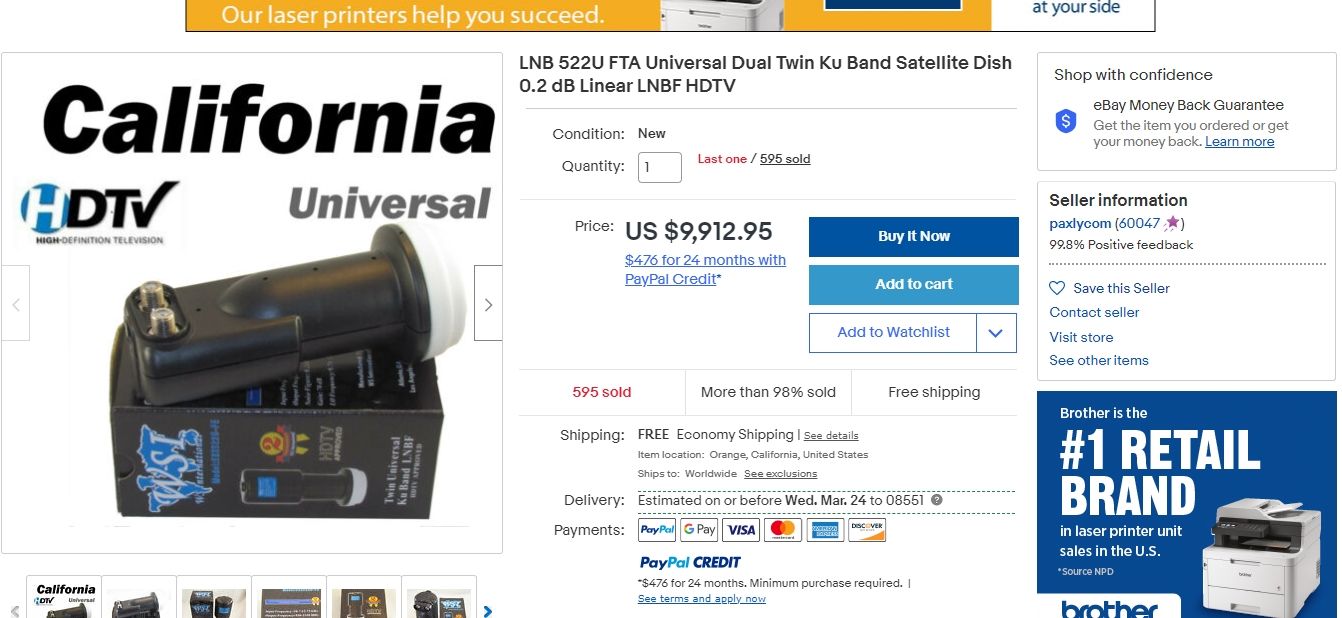Visit the seller's store

pyautogui.click(x=1081, y=337)
